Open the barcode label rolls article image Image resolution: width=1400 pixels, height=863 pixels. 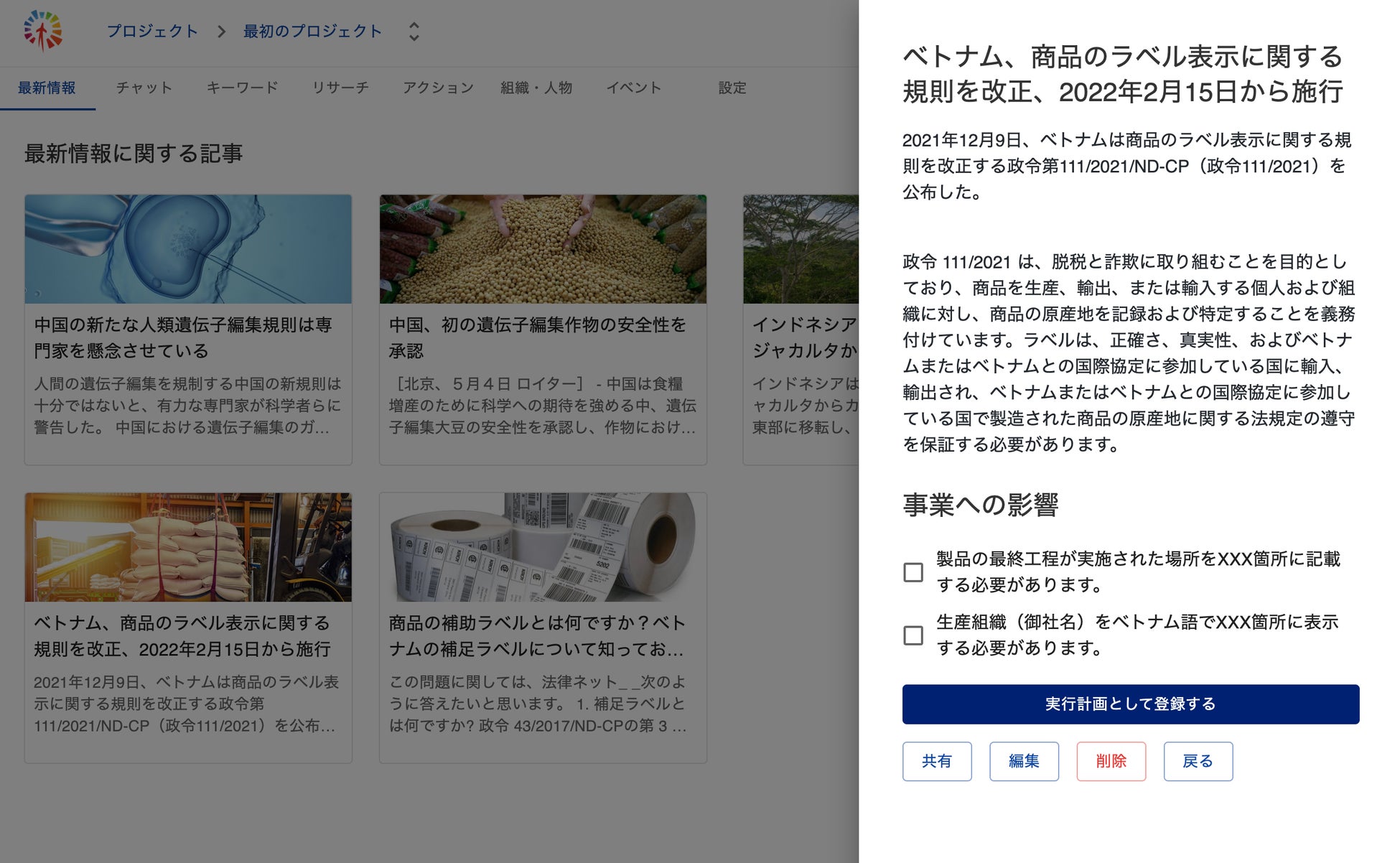pyautogui.click(x=543, y=547)
